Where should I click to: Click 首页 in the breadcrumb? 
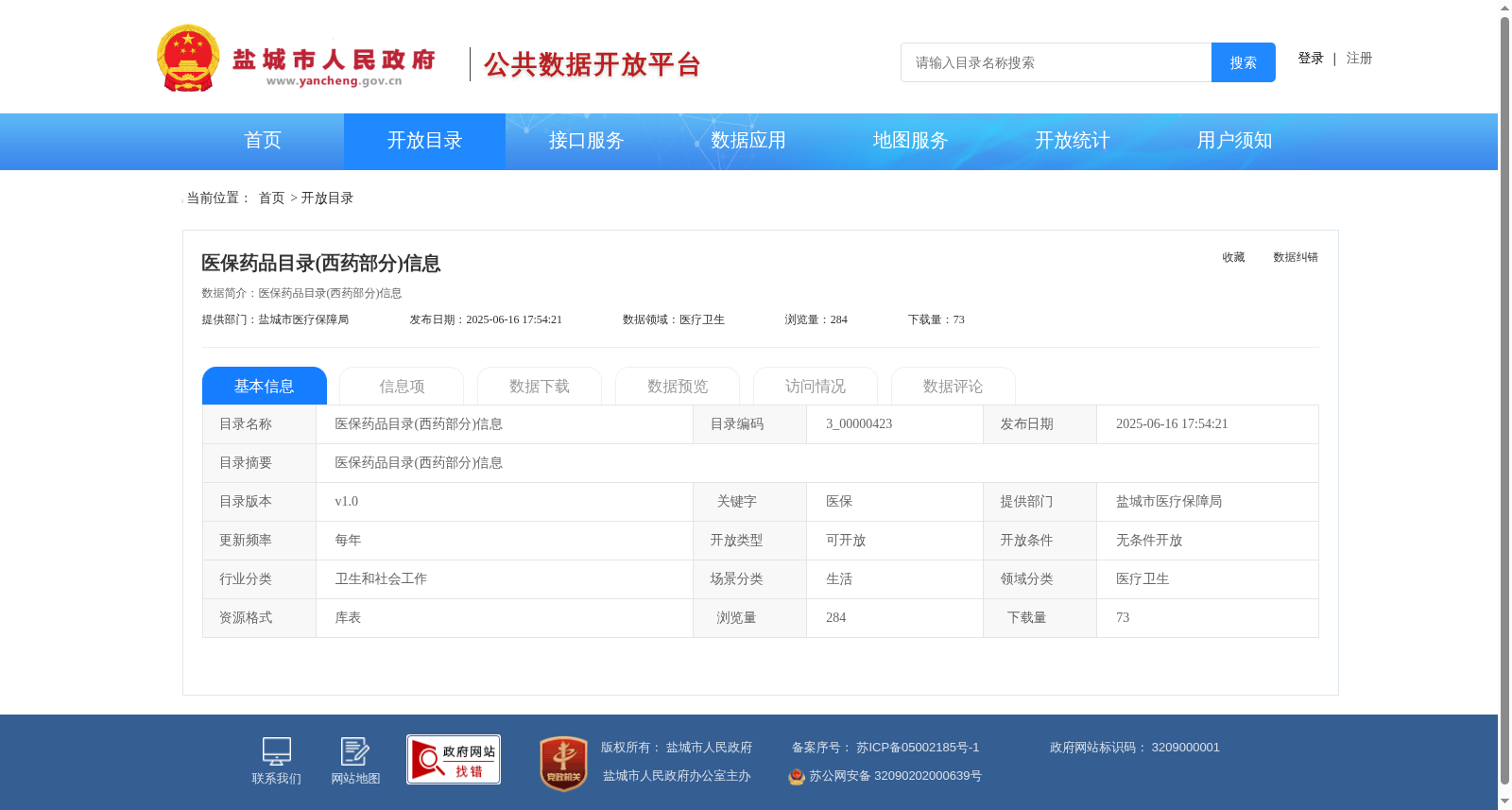pyautogui.click(x=271, y=198)
